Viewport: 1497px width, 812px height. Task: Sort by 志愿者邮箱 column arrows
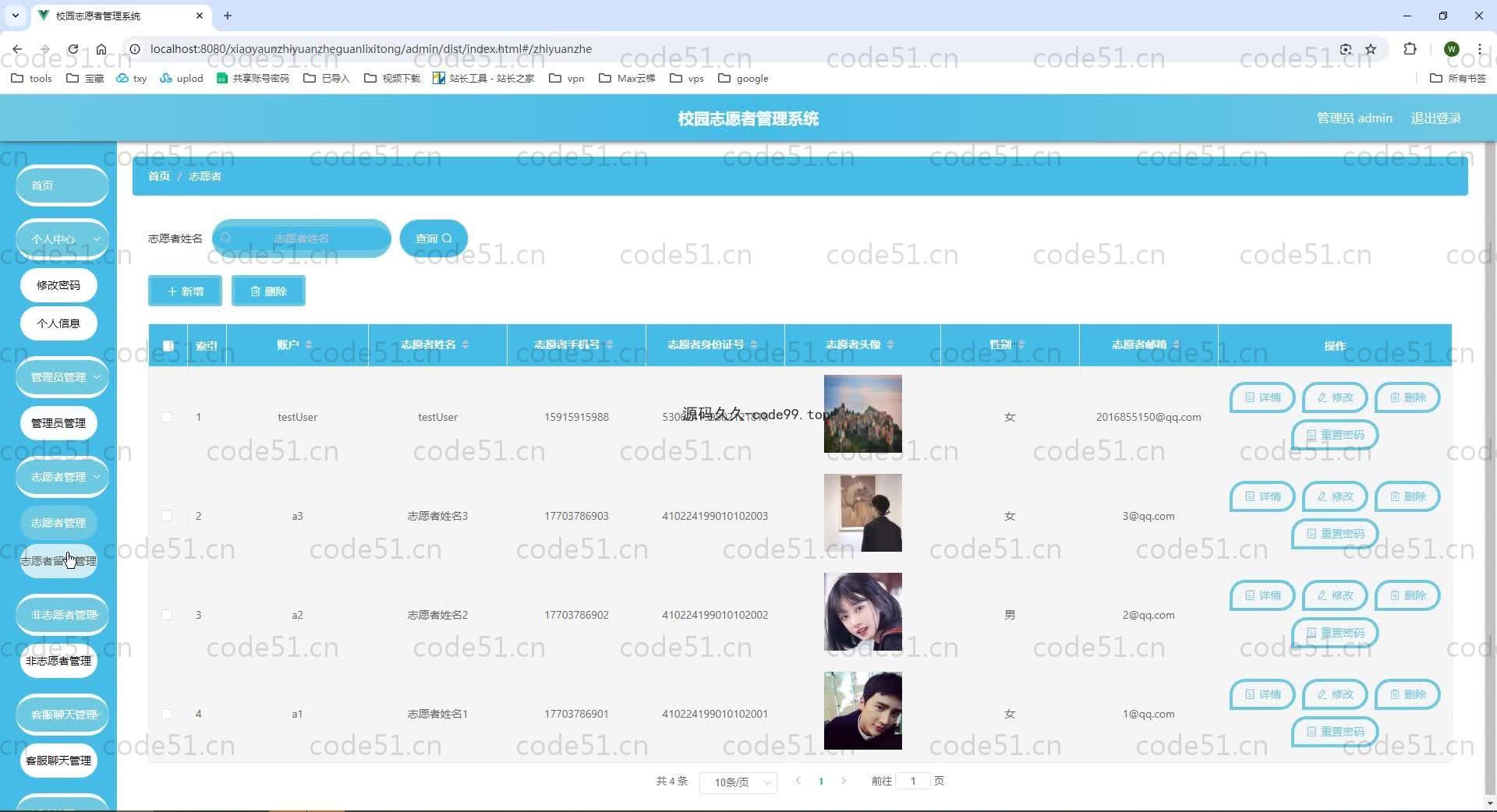[x=1177, y=344]
